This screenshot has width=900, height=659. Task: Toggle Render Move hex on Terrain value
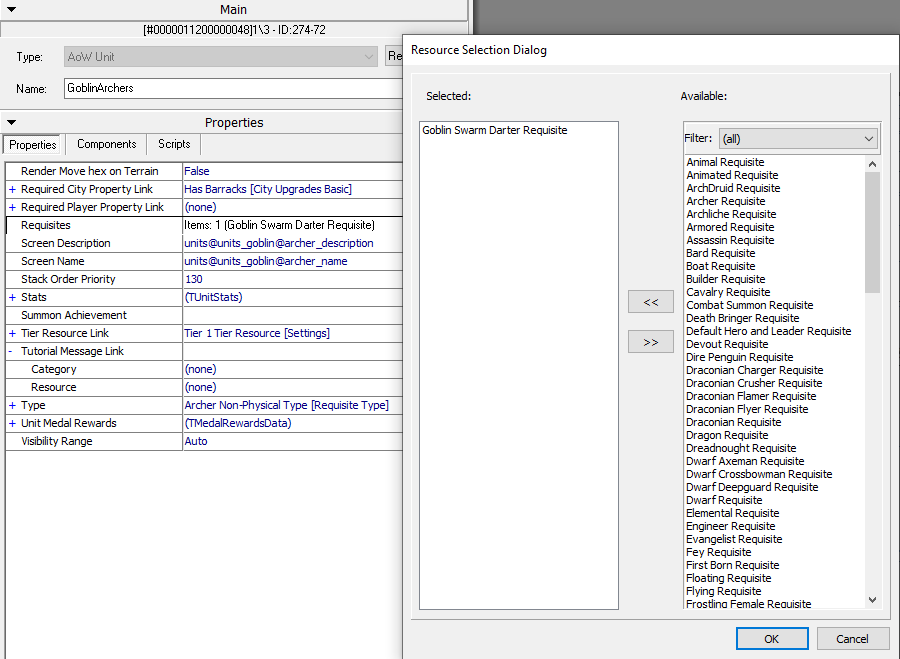pos(196,171)
